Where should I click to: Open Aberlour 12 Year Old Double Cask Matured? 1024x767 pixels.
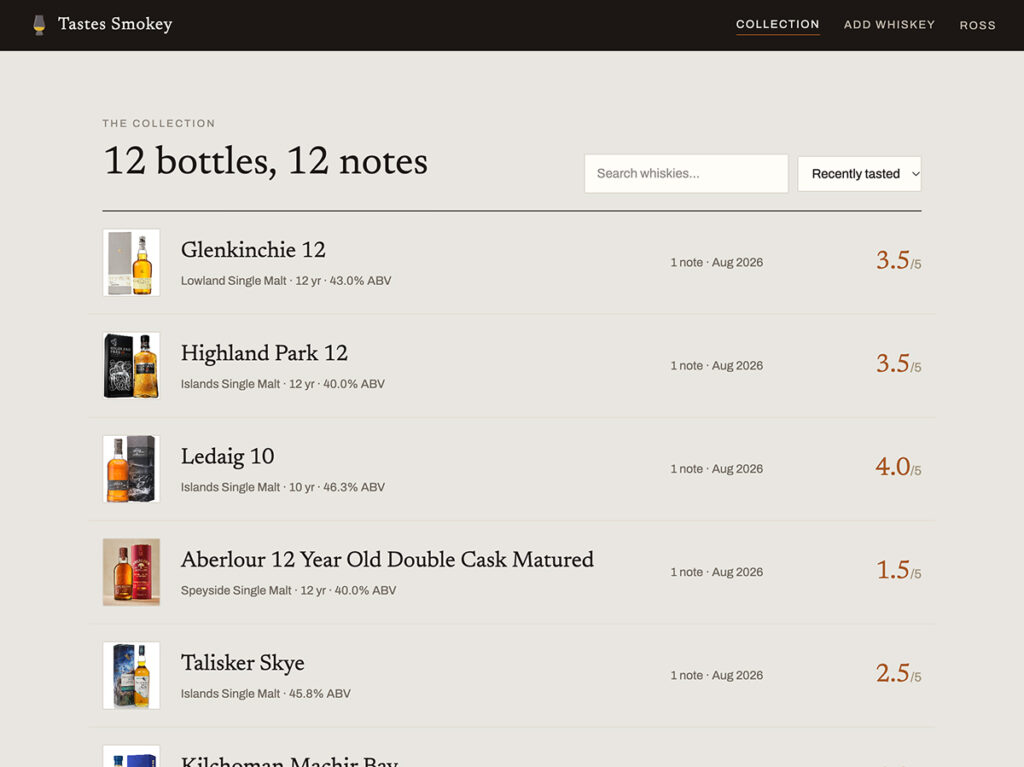[387, 559]
